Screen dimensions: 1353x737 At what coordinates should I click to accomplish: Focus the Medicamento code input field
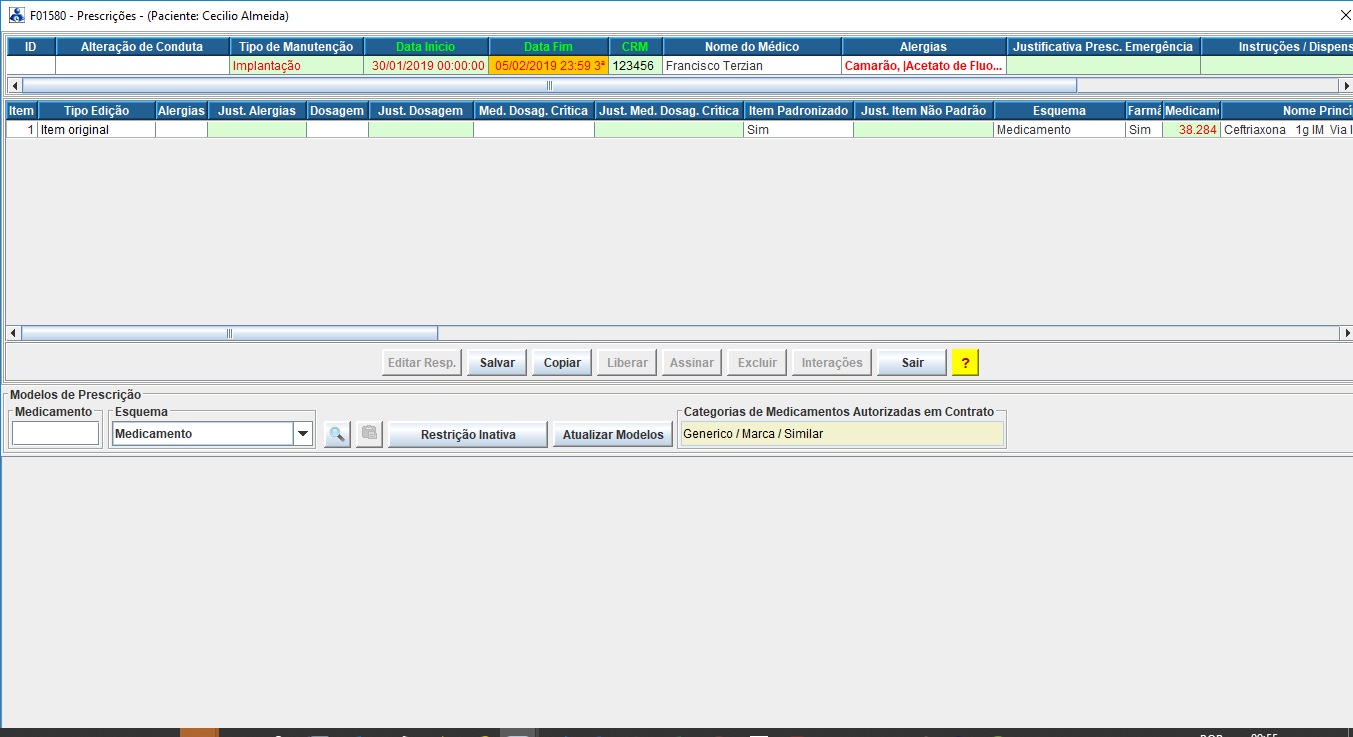pyautogui.click(x=55, y=433)
